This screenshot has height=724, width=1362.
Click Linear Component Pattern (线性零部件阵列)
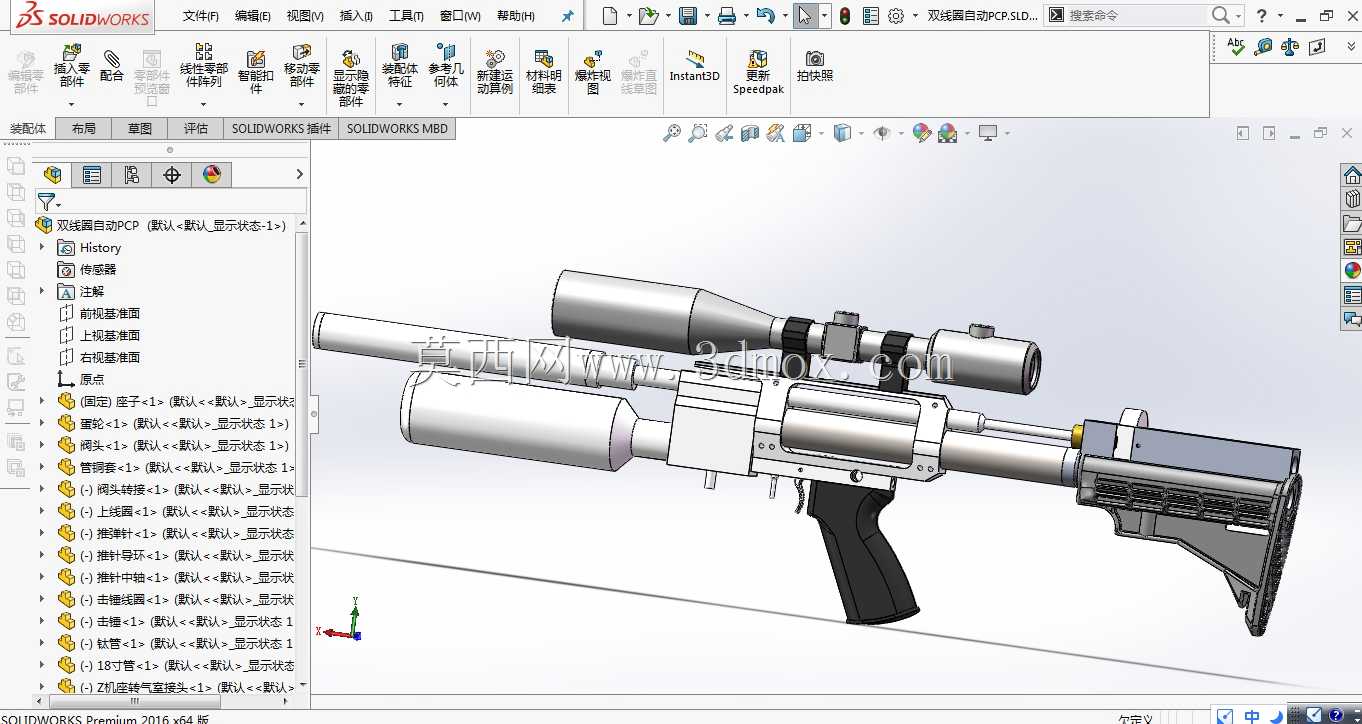tap(203, 67)
